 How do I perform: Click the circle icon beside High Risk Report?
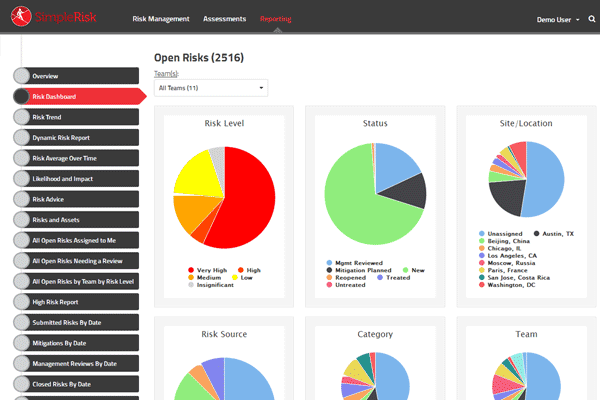22,301
